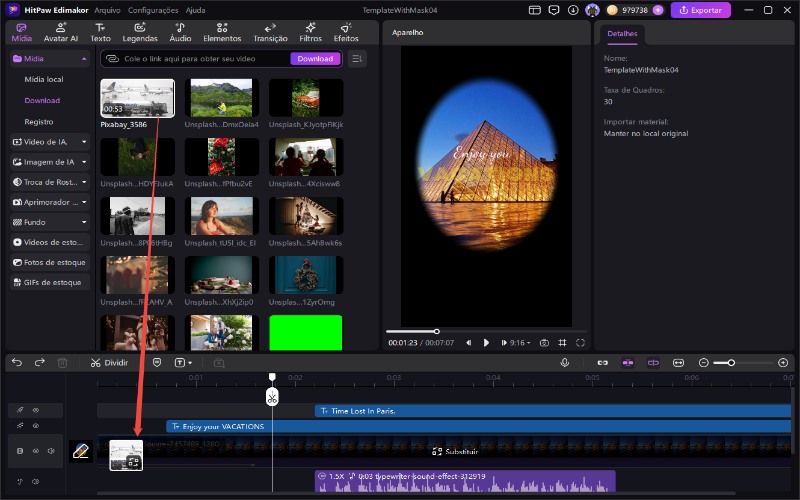
Task: Click the undo arrow in timeline toolbar
Action: [15, 362]
